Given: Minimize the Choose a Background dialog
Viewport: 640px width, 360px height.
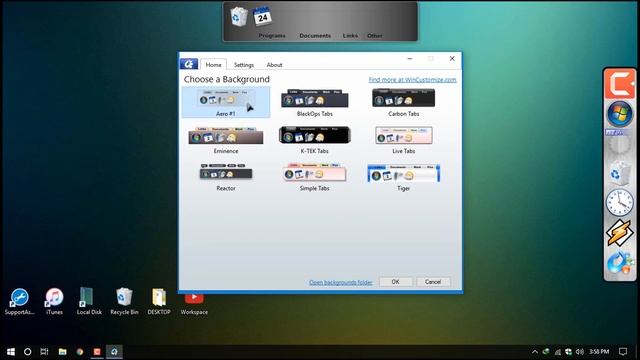Looking at the screenshot, I should click(410, 58).
